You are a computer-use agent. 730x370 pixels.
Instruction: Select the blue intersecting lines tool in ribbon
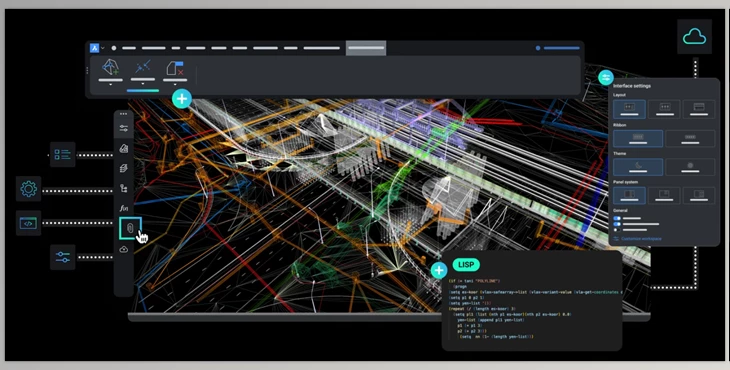(142, 67)
